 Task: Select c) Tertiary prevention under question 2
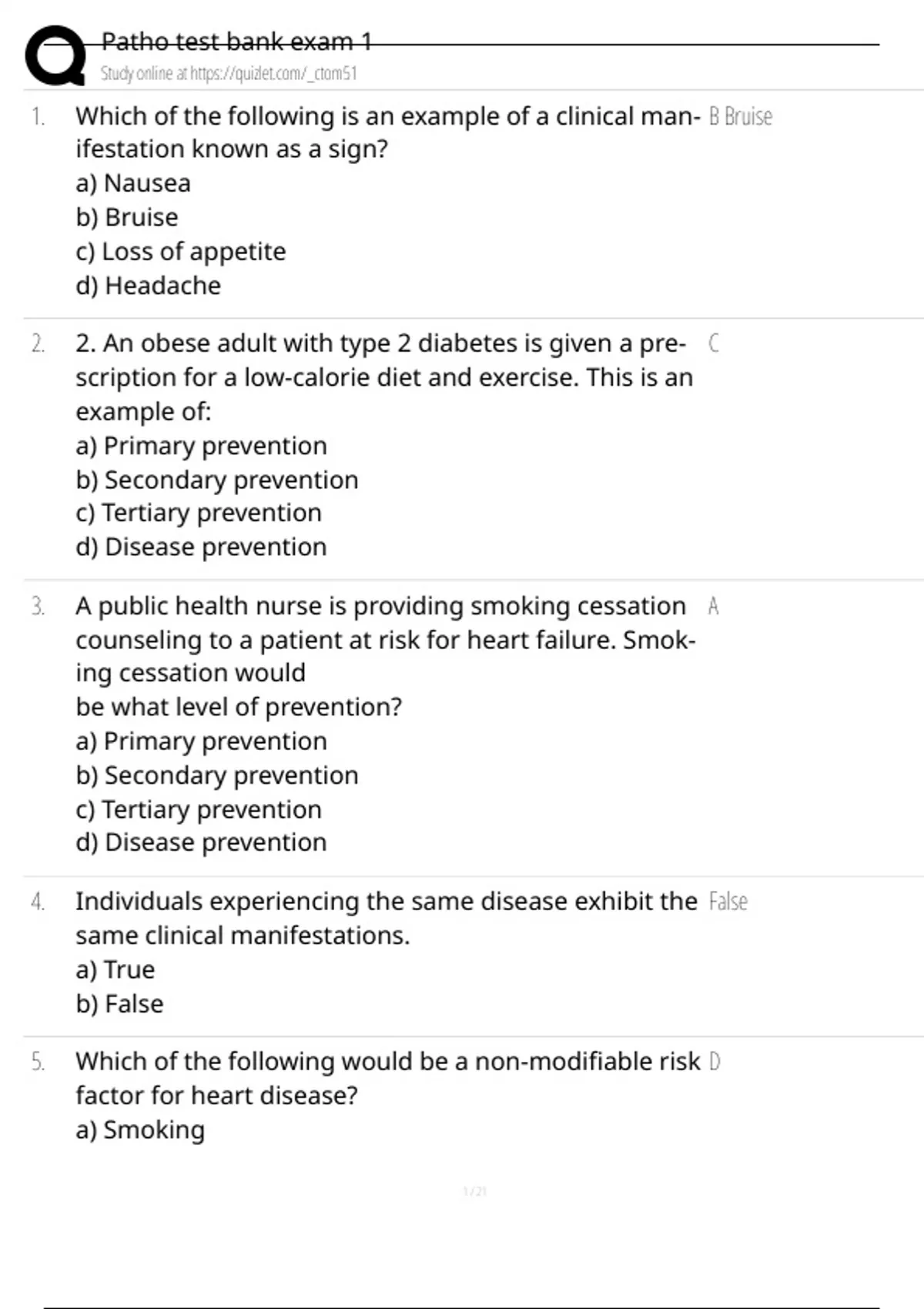point(199,513)
